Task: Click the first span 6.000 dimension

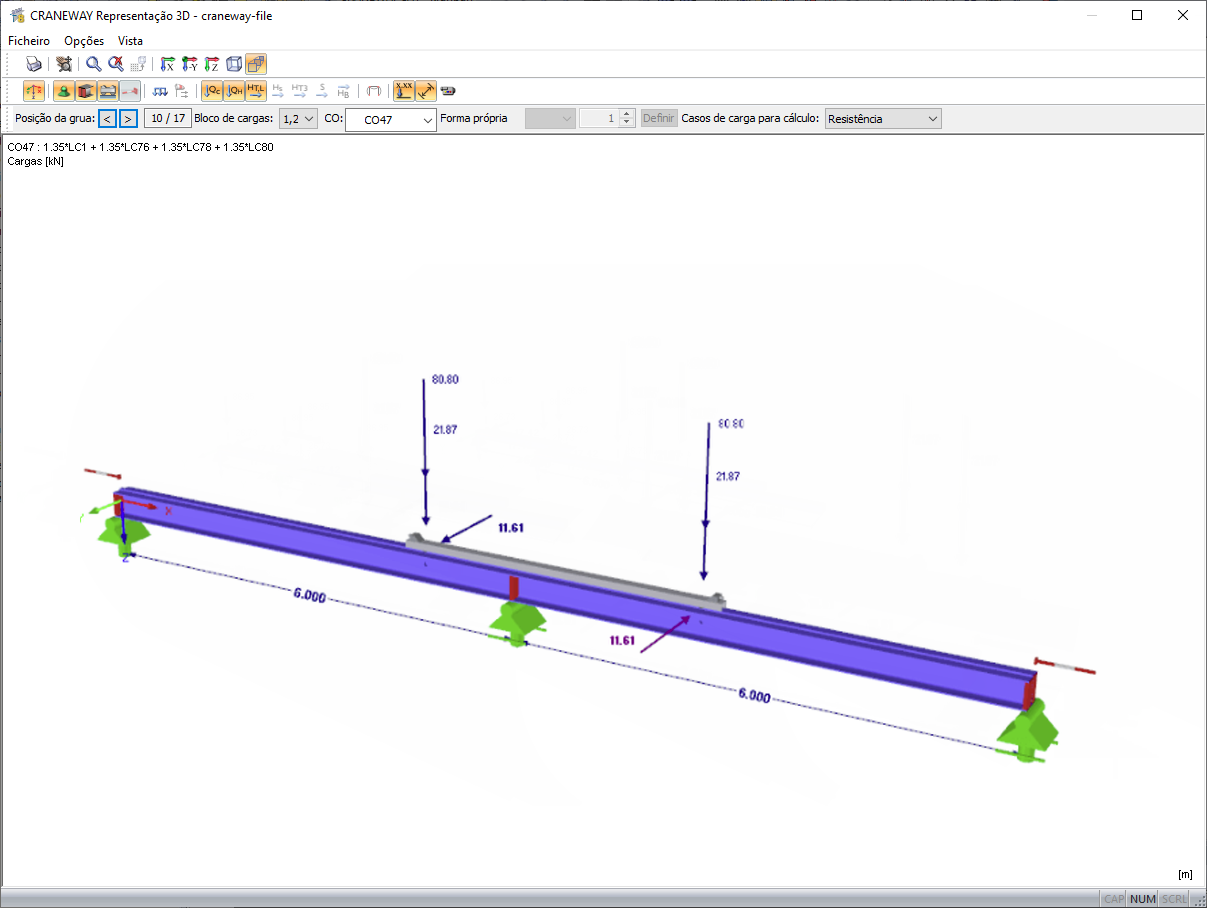Action: (309, 595)
